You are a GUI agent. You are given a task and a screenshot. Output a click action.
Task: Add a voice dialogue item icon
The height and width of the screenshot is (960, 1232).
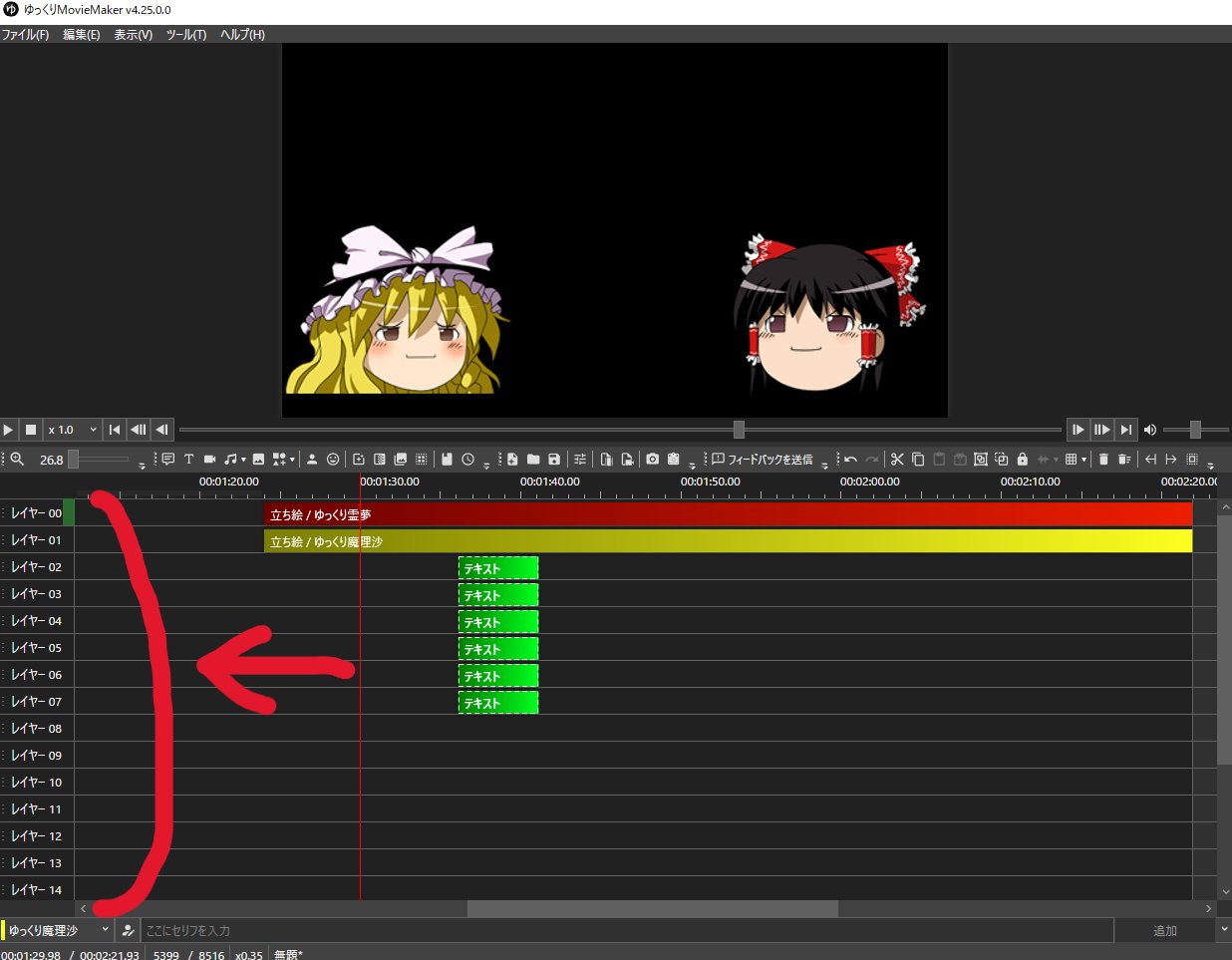(167, 459)
